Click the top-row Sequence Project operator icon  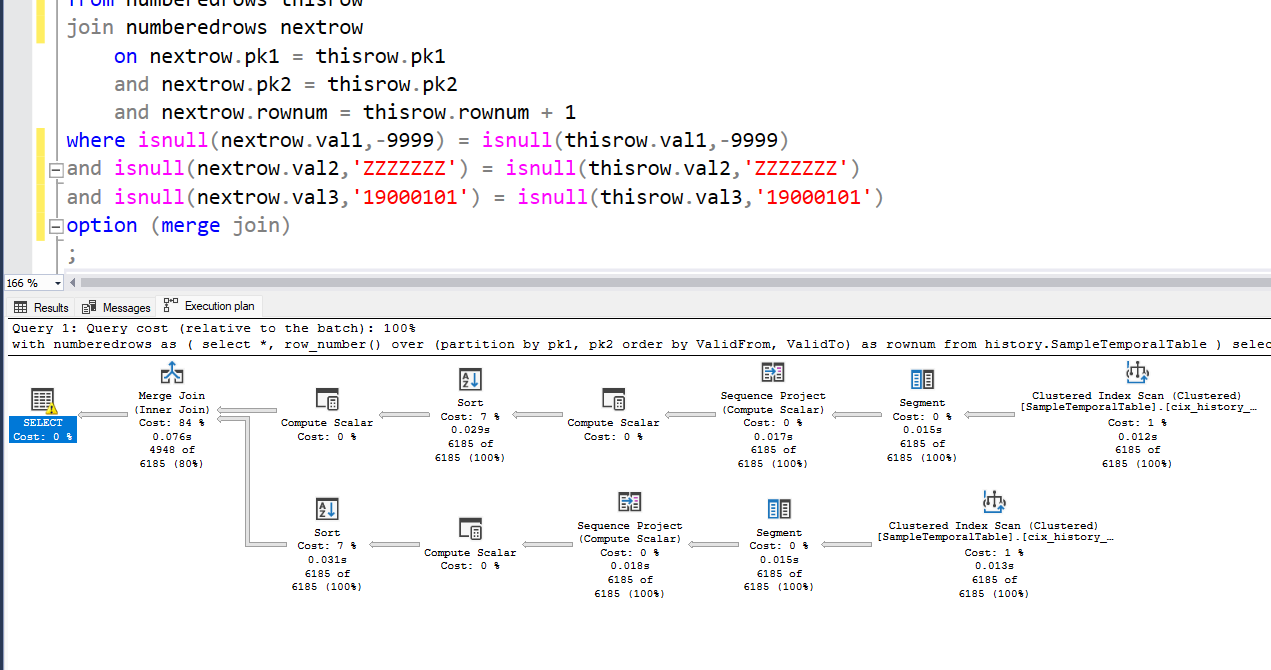(773, 373)
